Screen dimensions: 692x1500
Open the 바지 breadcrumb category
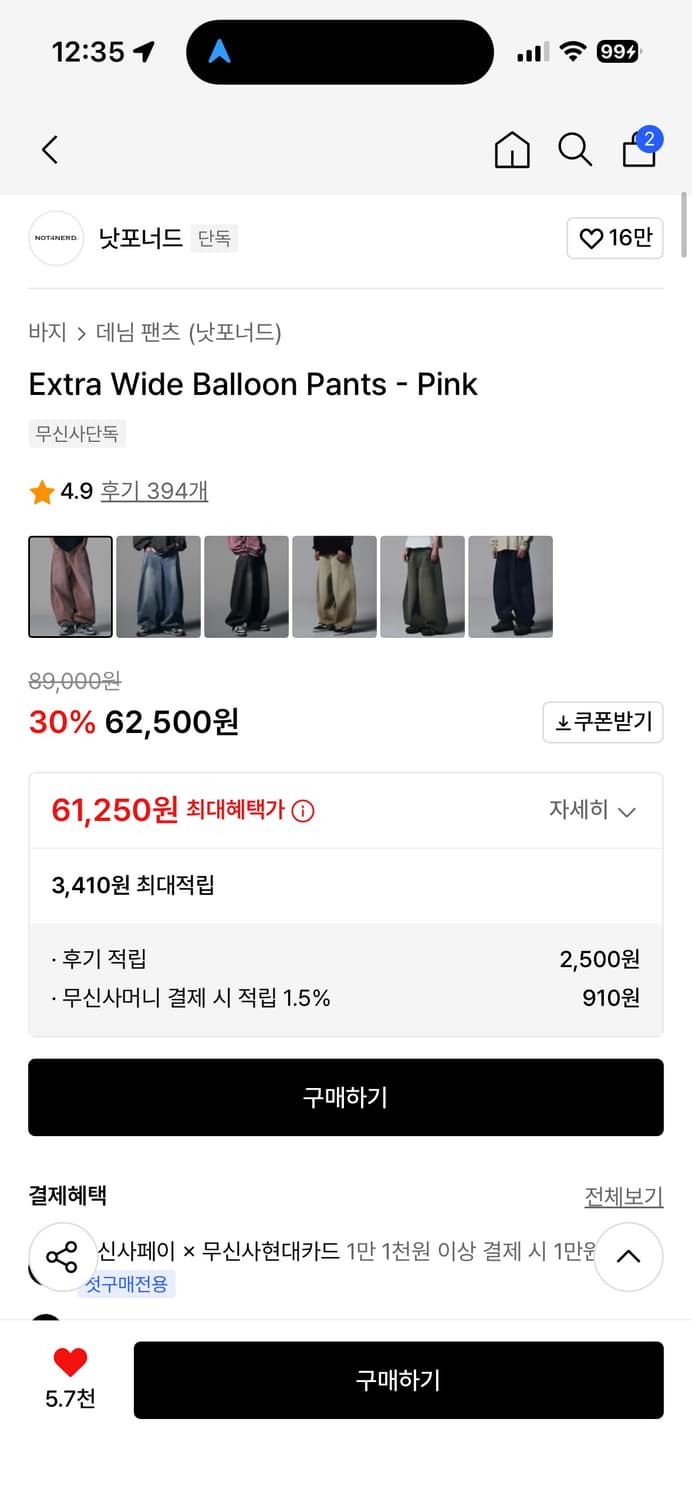(40, 333)
